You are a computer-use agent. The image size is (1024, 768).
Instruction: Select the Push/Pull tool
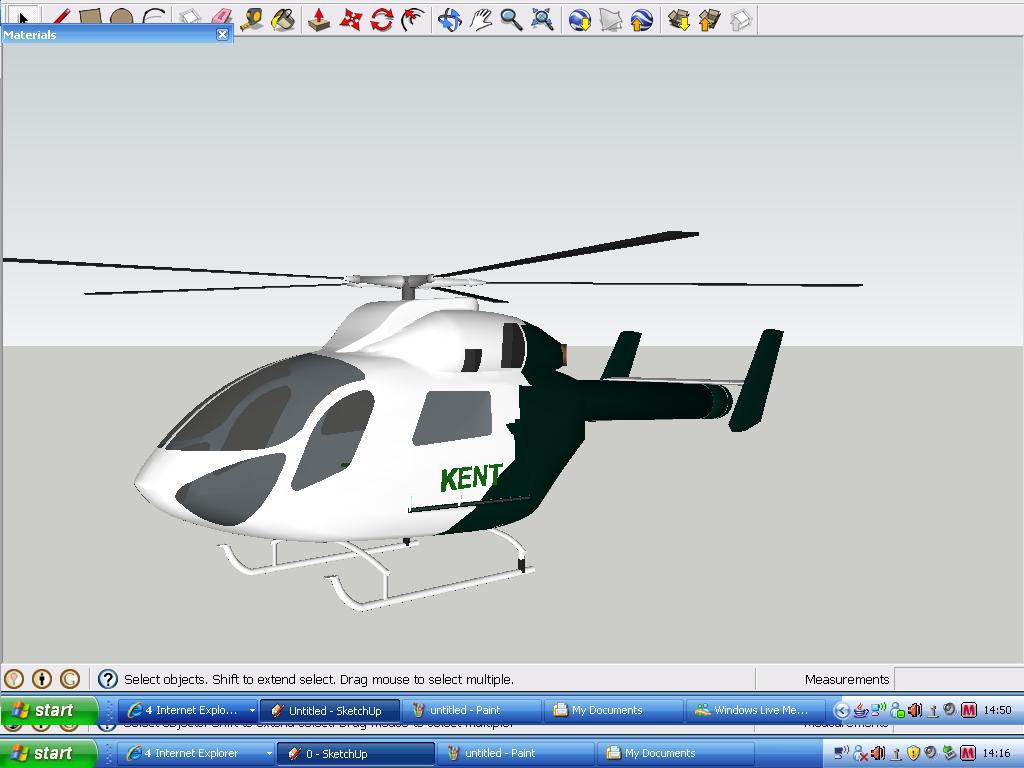(x=319, y=20)
